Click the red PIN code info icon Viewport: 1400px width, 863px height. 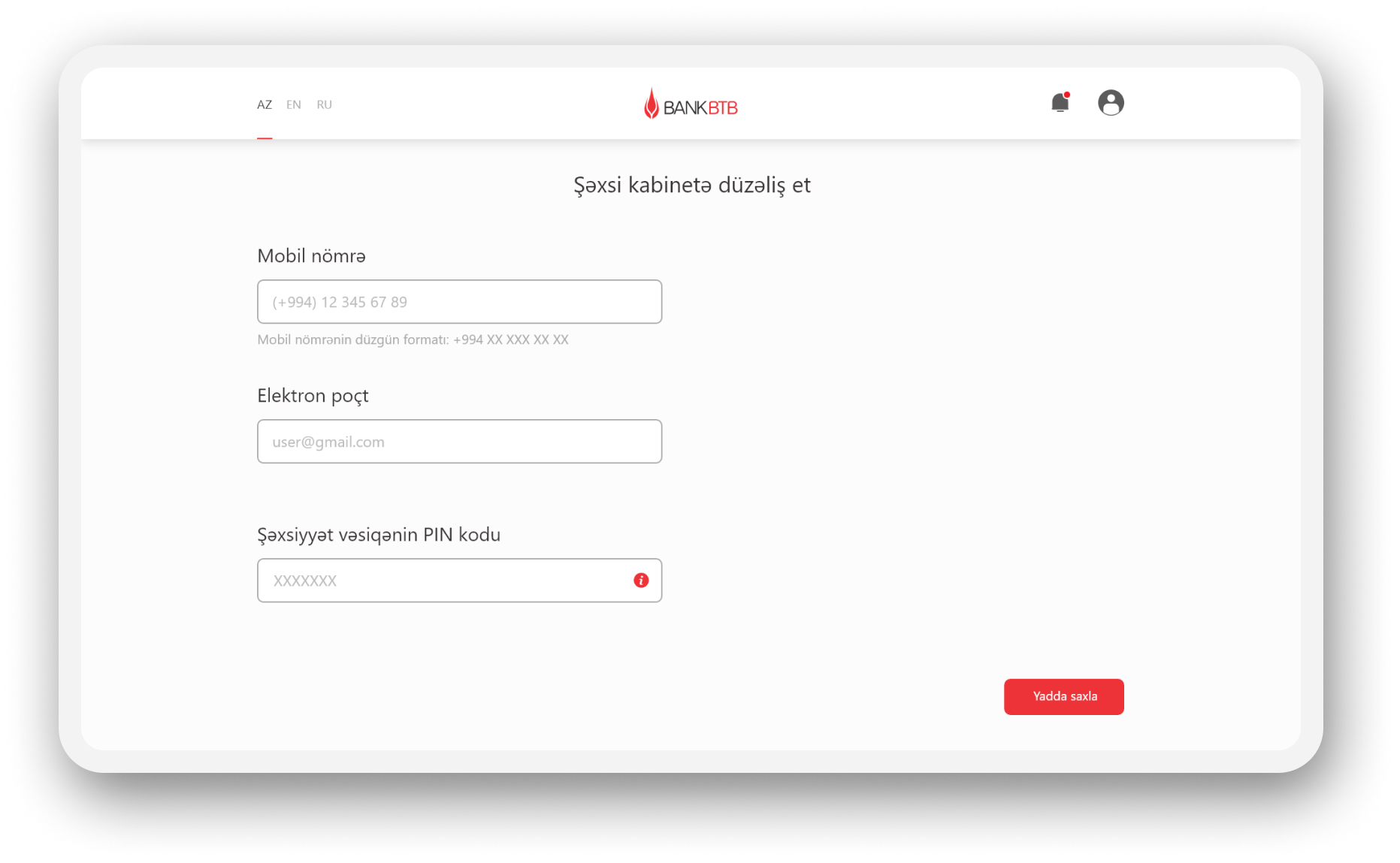click(641, 580)
